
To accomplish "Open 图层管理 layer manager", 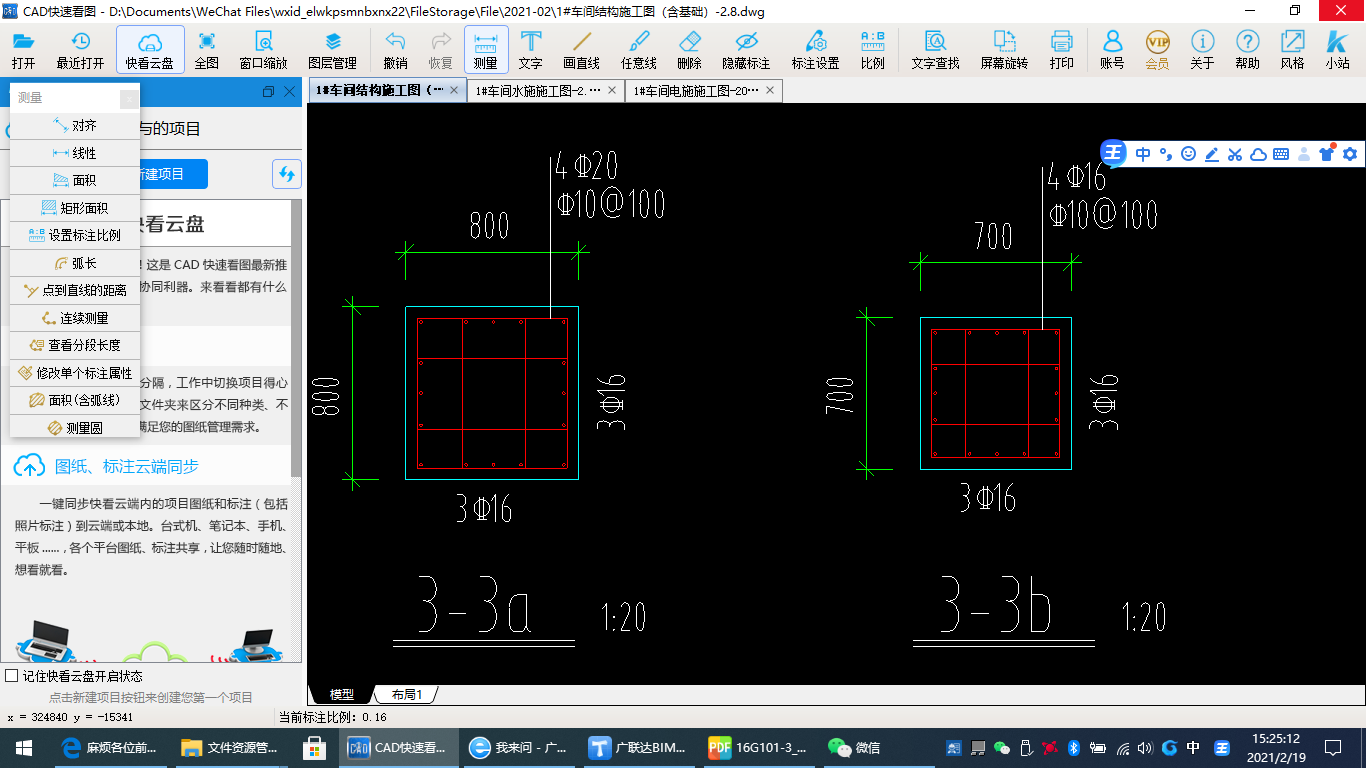I will [x=333, y=50].
